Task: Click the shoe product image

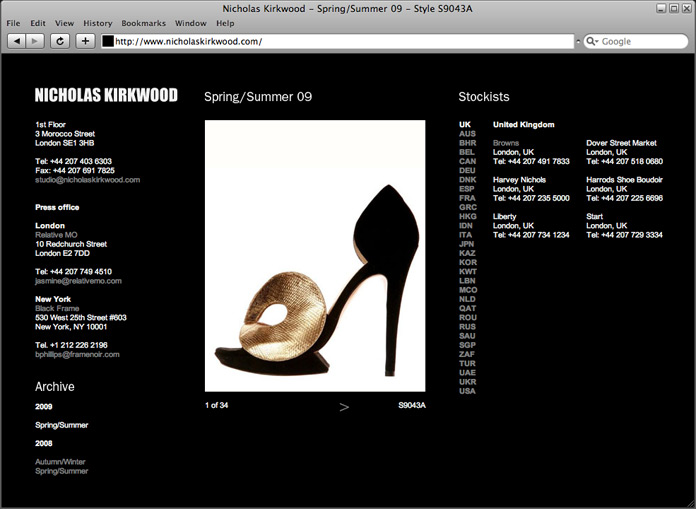Action: [315, 256]
